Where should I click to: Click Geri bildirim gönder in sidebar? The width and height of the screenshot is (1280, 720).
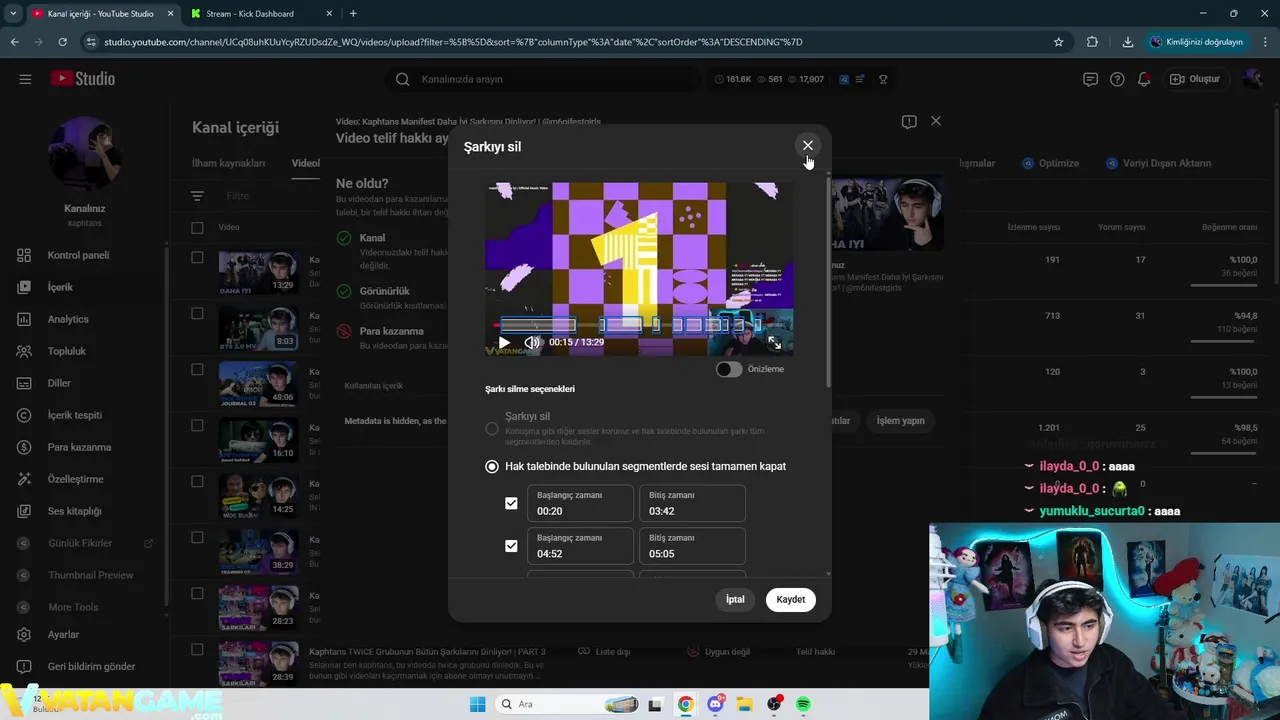tap(91, 666)
